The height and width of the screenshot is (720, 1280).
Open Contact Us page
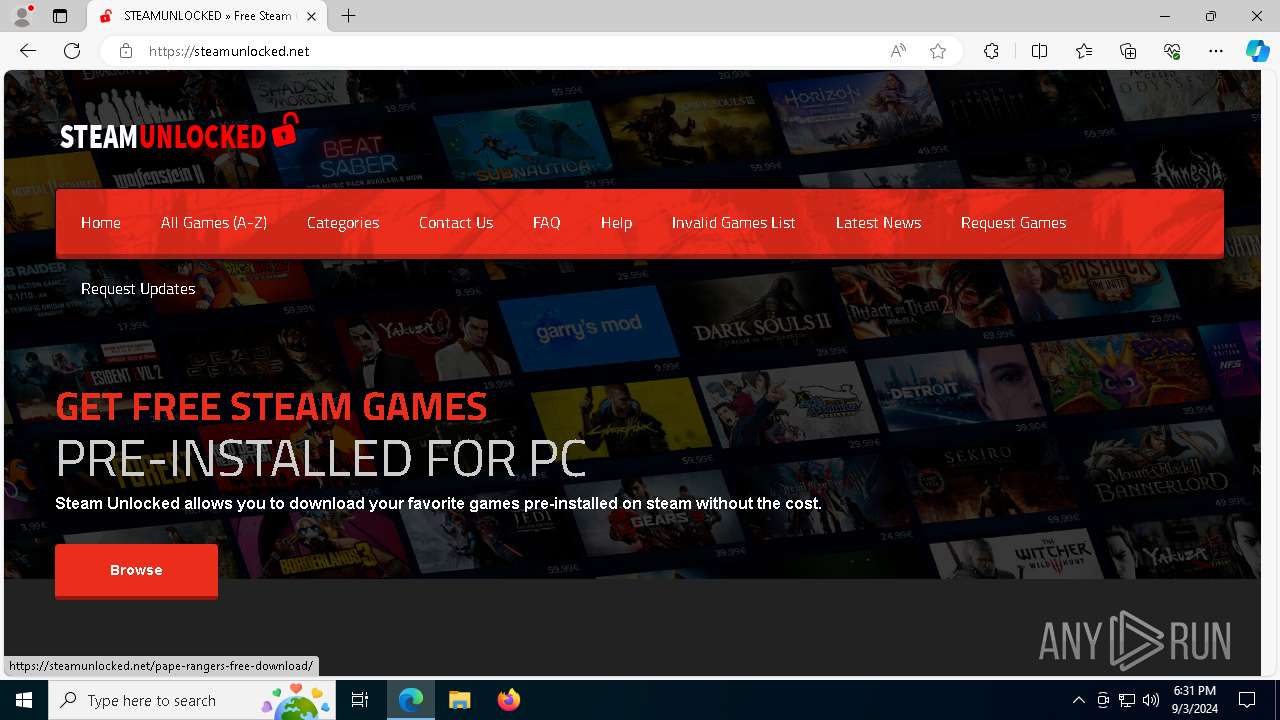click(x=456, y=223)
